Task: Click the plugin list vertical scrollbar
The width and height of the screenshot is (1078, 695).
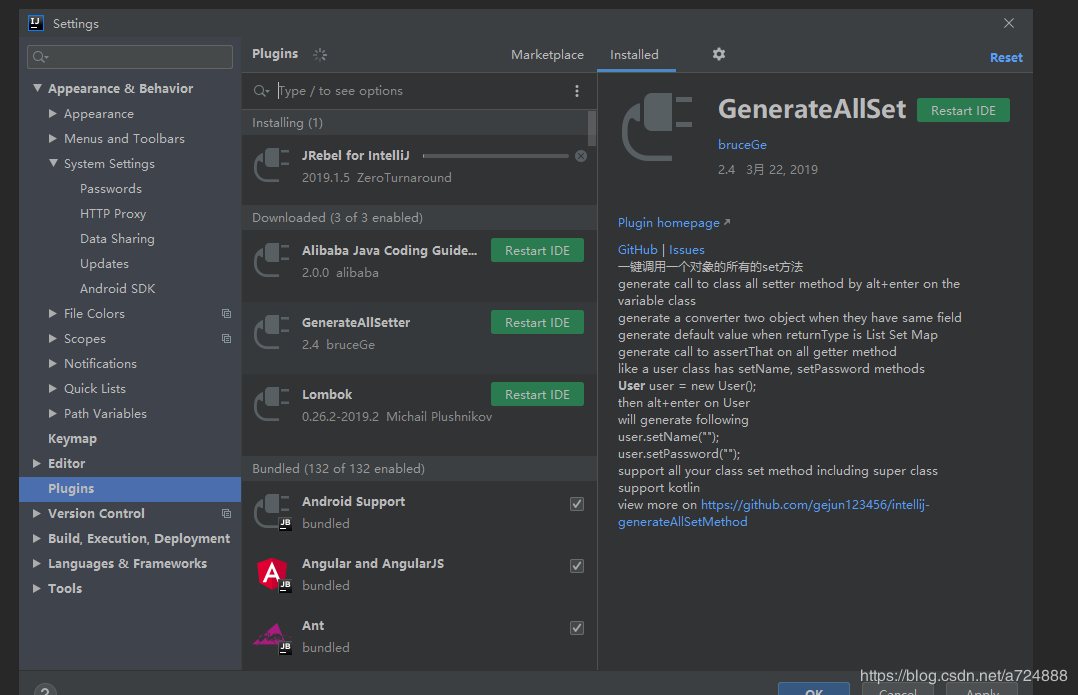Action: pos(592,129)
